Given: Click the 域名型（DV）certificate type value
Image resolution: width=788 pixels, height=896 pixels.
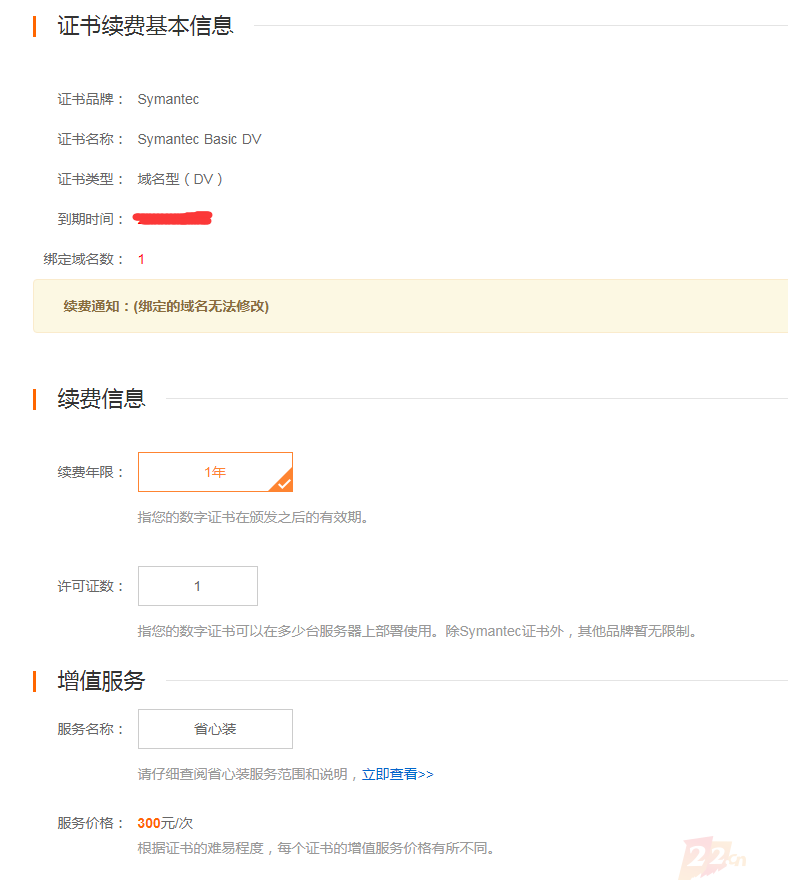Looking at the screenshot, I should tap(180, 179).
